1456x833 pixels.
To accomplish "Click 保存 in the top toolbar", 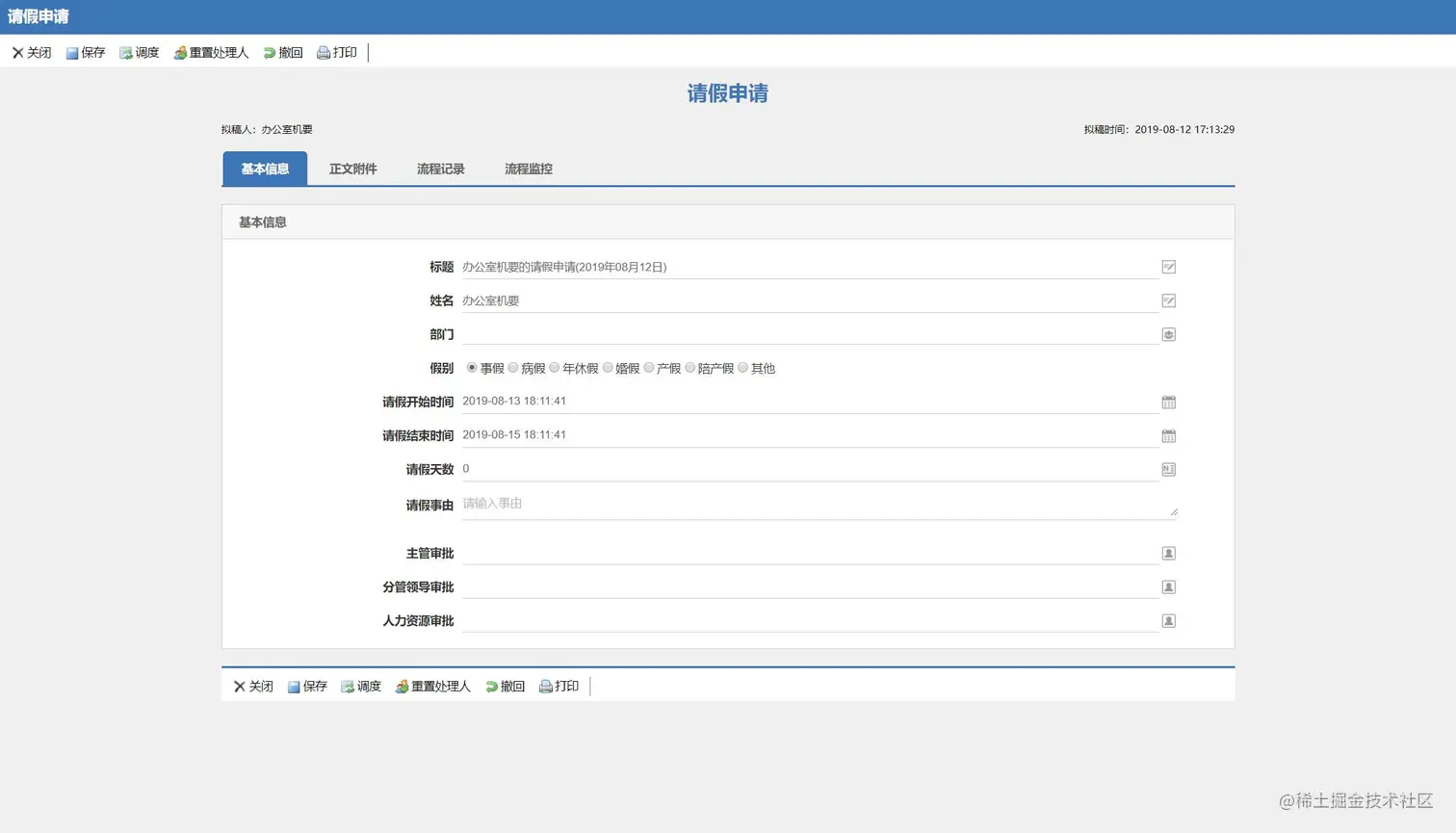I will point(86,53).
